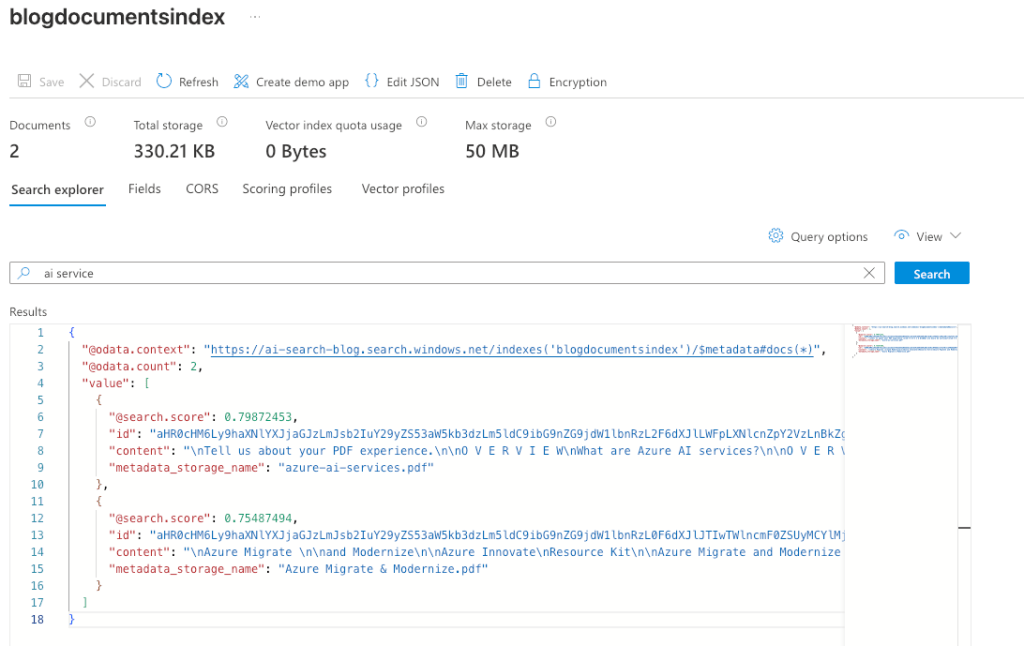
Task: Open the @odata.context URL link
Action: (512, 350)
